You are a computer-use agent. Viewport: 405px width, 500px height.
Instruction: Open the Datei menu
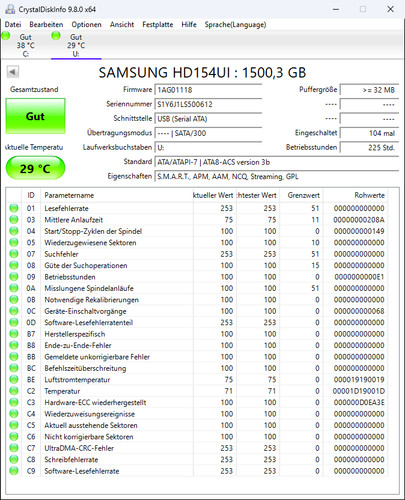[x=13, y=25]
